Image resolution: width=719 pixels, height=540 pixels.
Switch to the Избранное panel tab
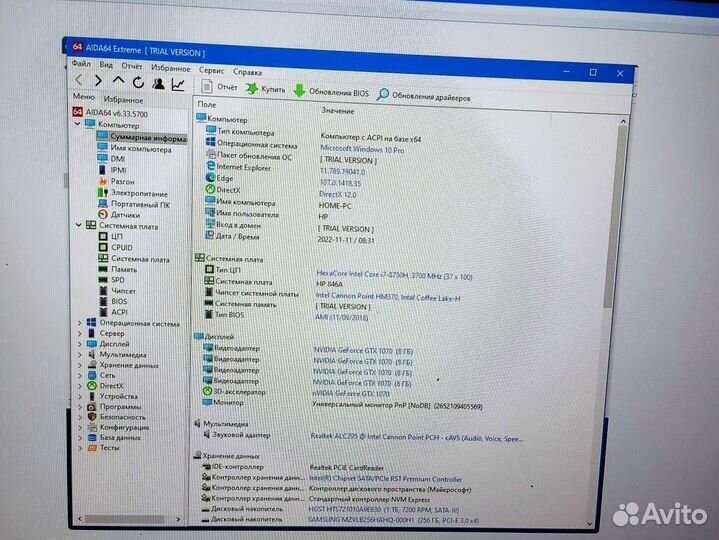click(123, 100)
